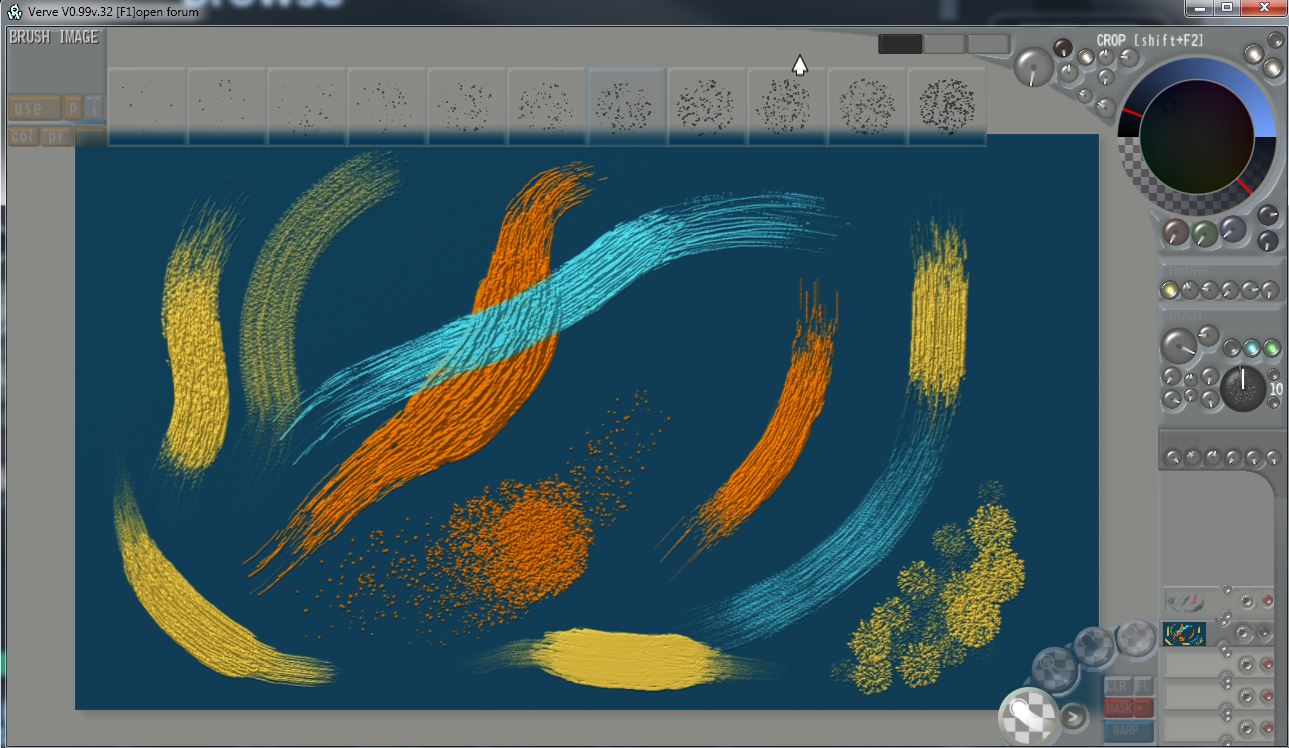1289x748 pixels.
Task: Increase brush value above the 10
Action: coord(1274,375)
